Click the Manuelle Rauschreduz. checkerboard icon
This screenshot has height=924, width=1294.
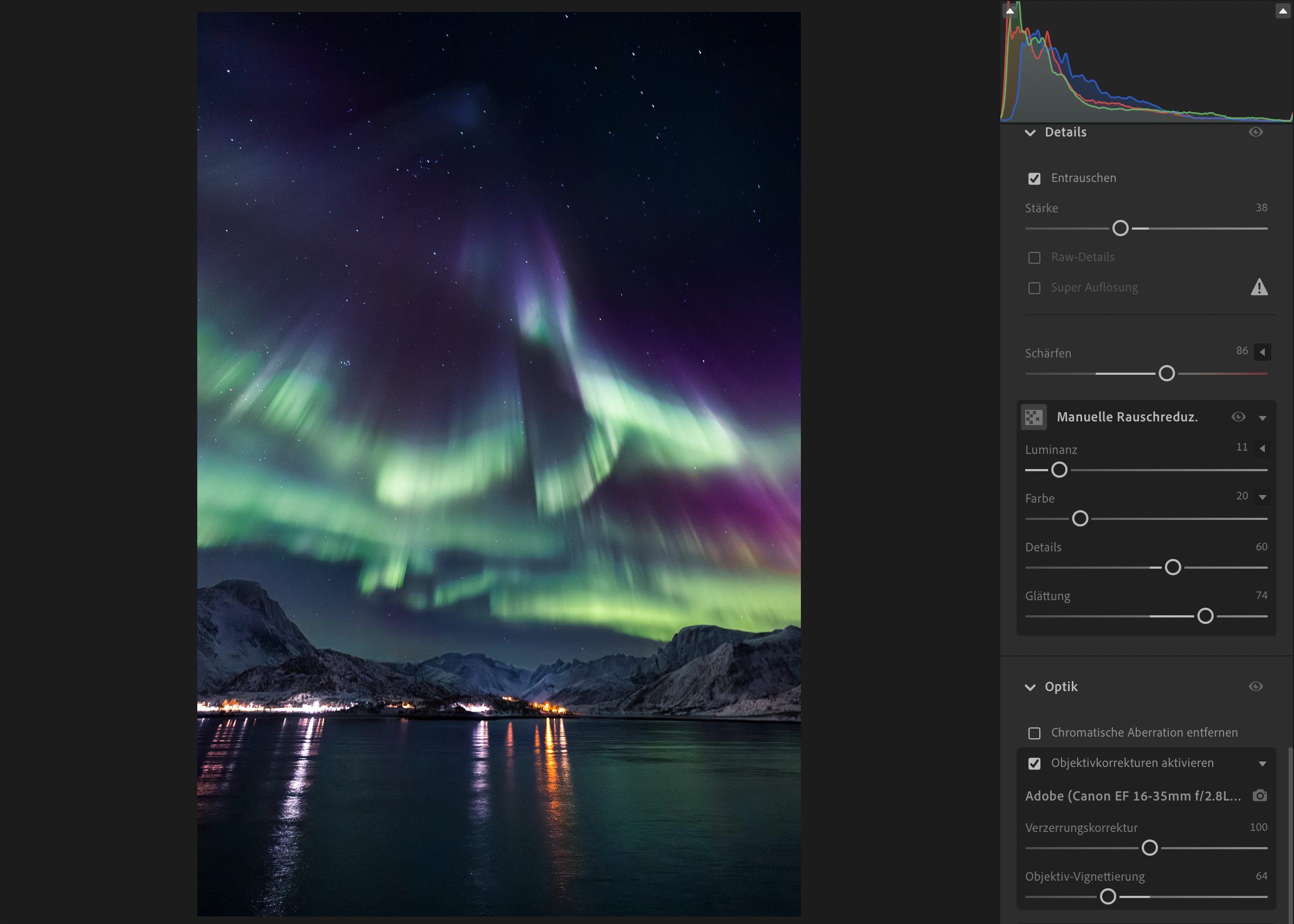coord(1033,417)
